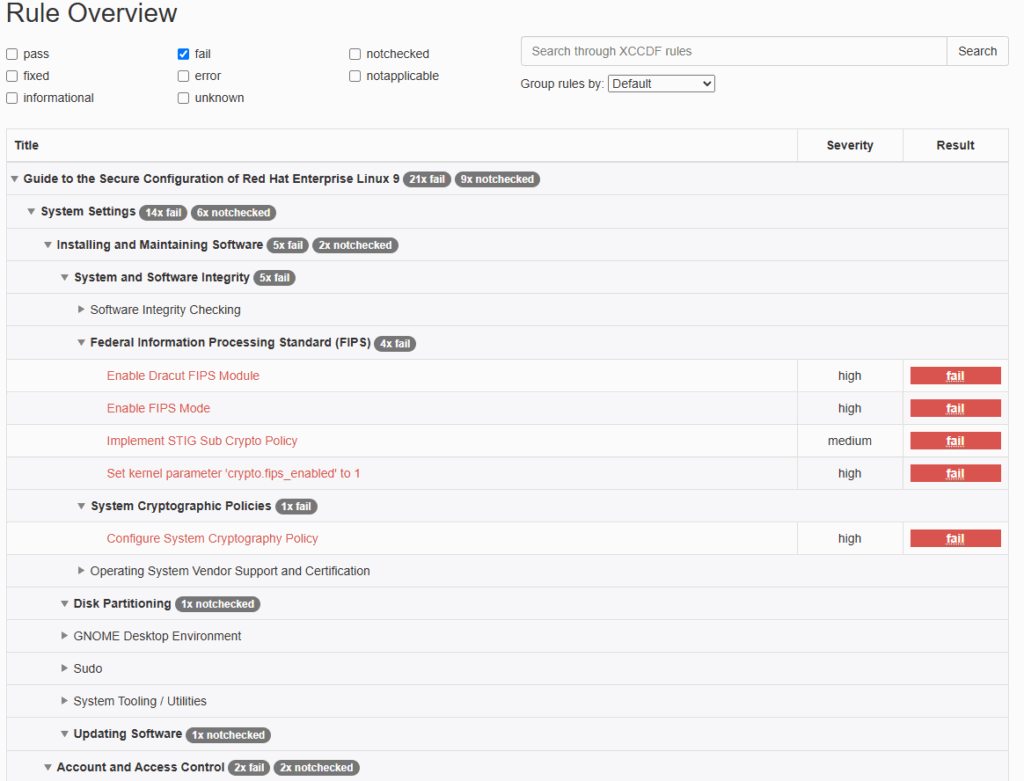Open Implement STIG Sub Crypto Policy rule
1024x781 pixels.
click(202, 441)
